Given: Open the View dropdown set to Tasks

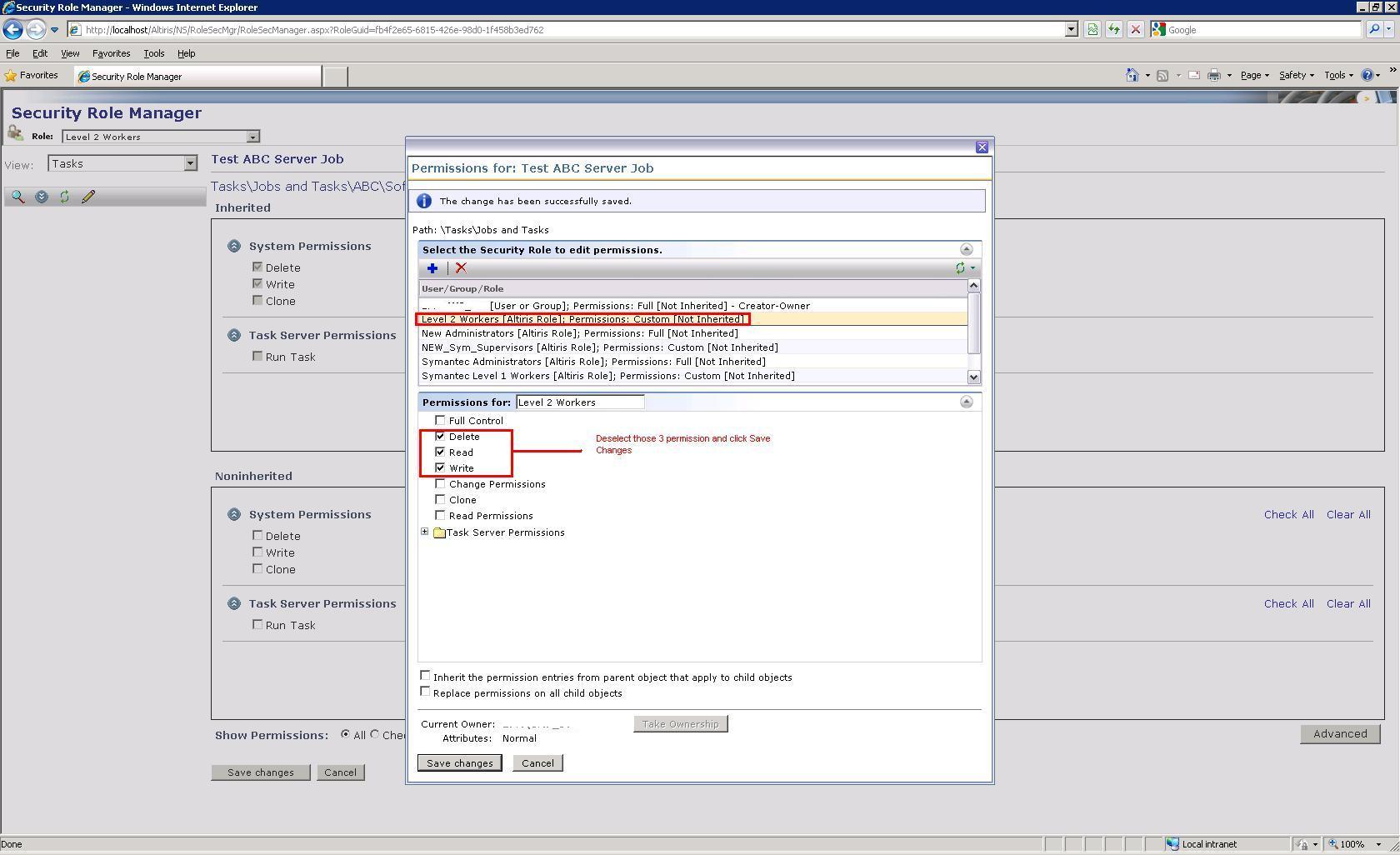Looking at the screenshot, I should pos(190,164).
